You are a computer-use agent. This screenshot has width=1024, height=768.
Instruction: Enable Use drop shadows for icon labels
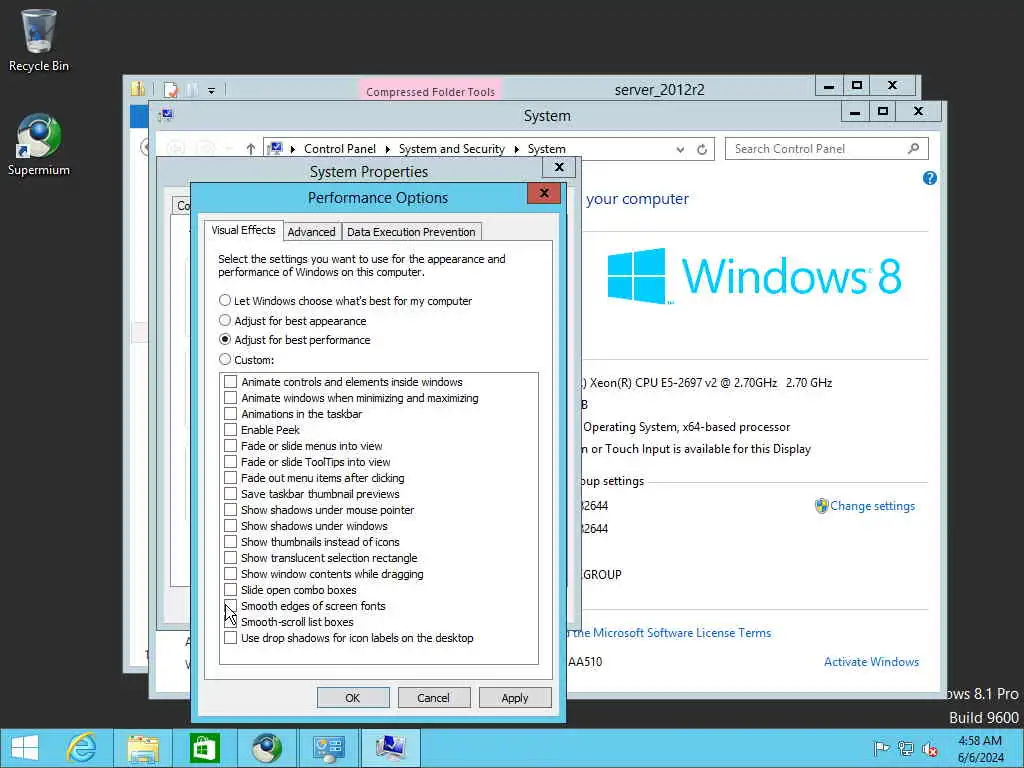tap(231, 637)
